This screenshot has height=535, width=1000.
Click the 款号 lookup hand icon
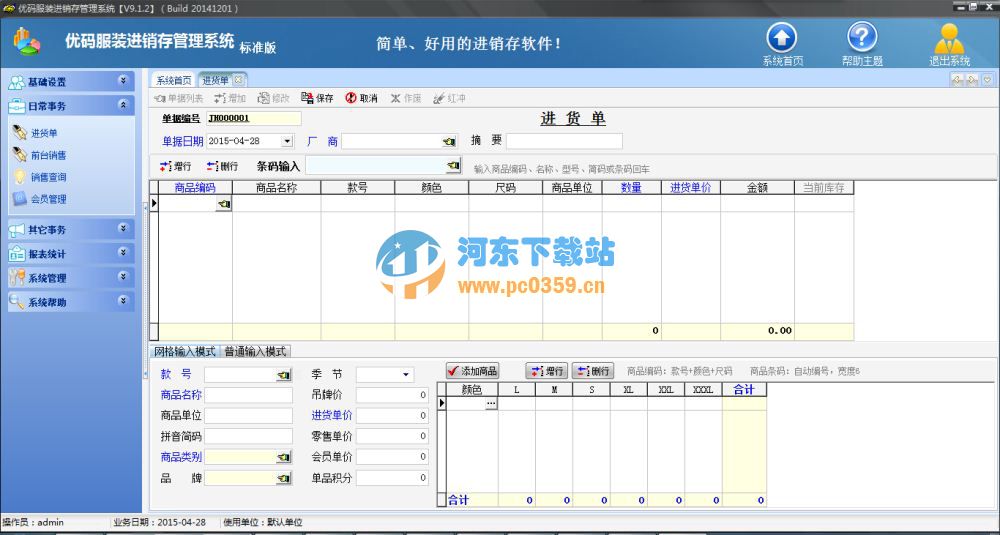[x=284, y=375]
